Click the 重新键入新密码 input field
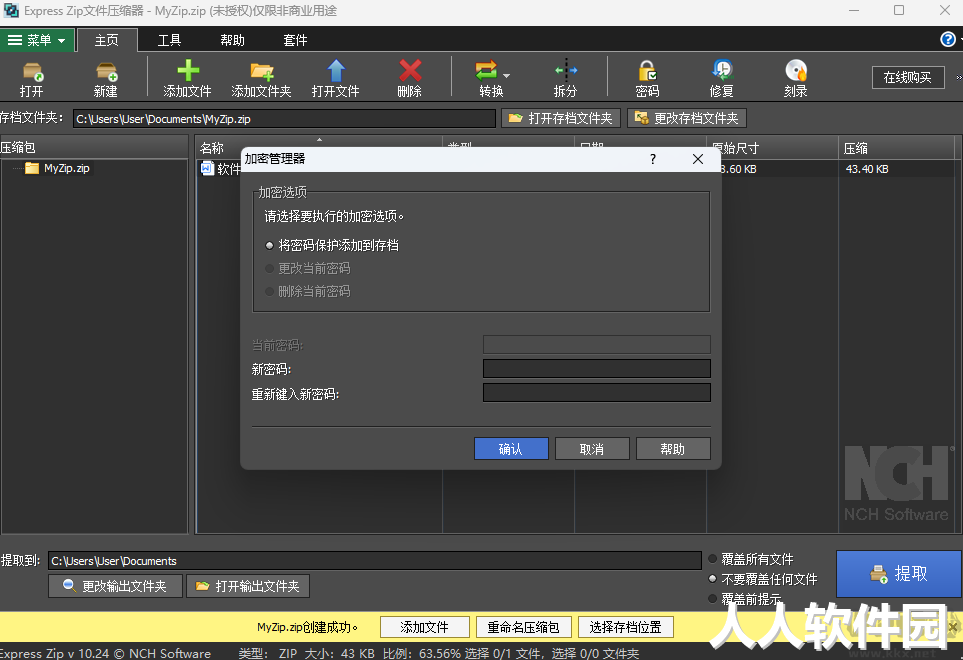 click(x=596, y=392)
